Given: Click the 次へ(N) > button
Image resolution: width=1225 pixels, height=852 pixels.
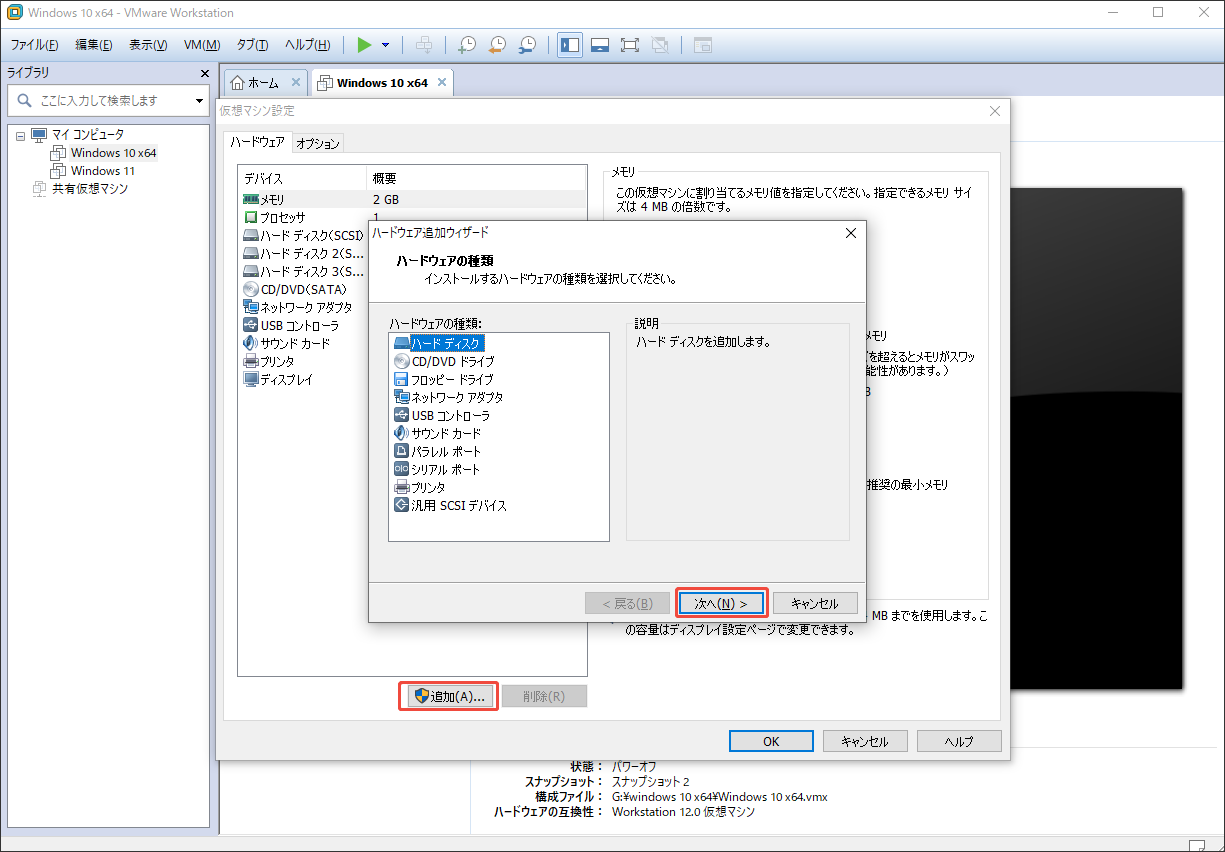Looking at the screenshot, I should pyautogui.click(x=721, y=604).
